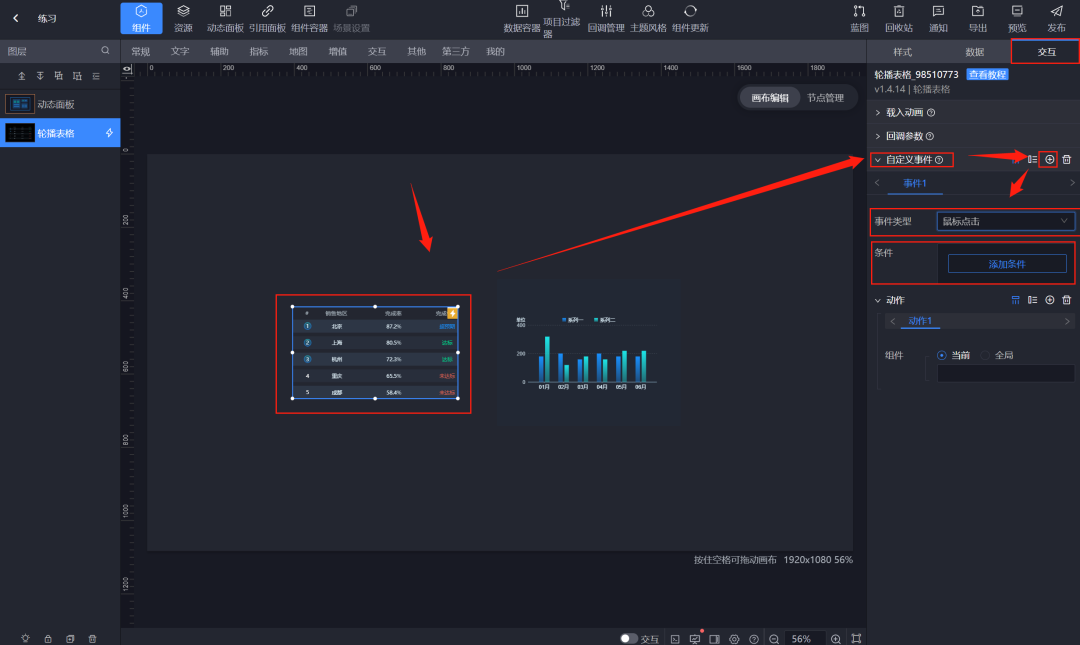Move layer to top icon

(x=21, y=76)
